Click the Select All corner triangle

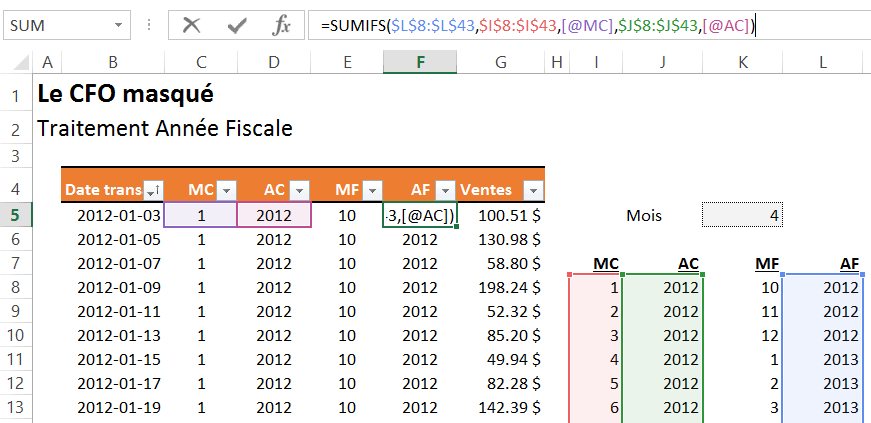click(18, 63)
